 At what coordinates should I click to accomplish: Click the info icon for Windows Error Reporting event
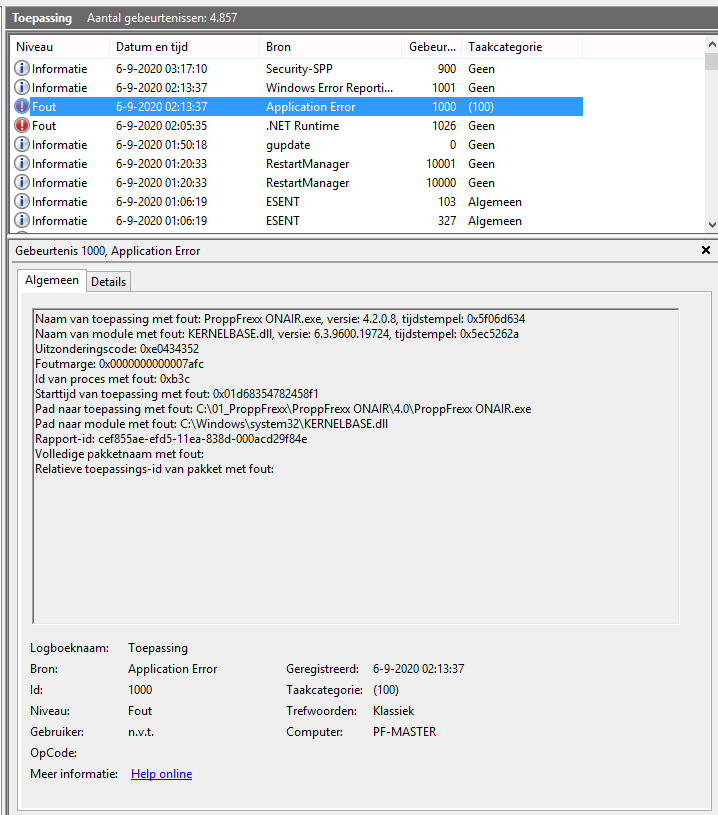pos(22,88)
